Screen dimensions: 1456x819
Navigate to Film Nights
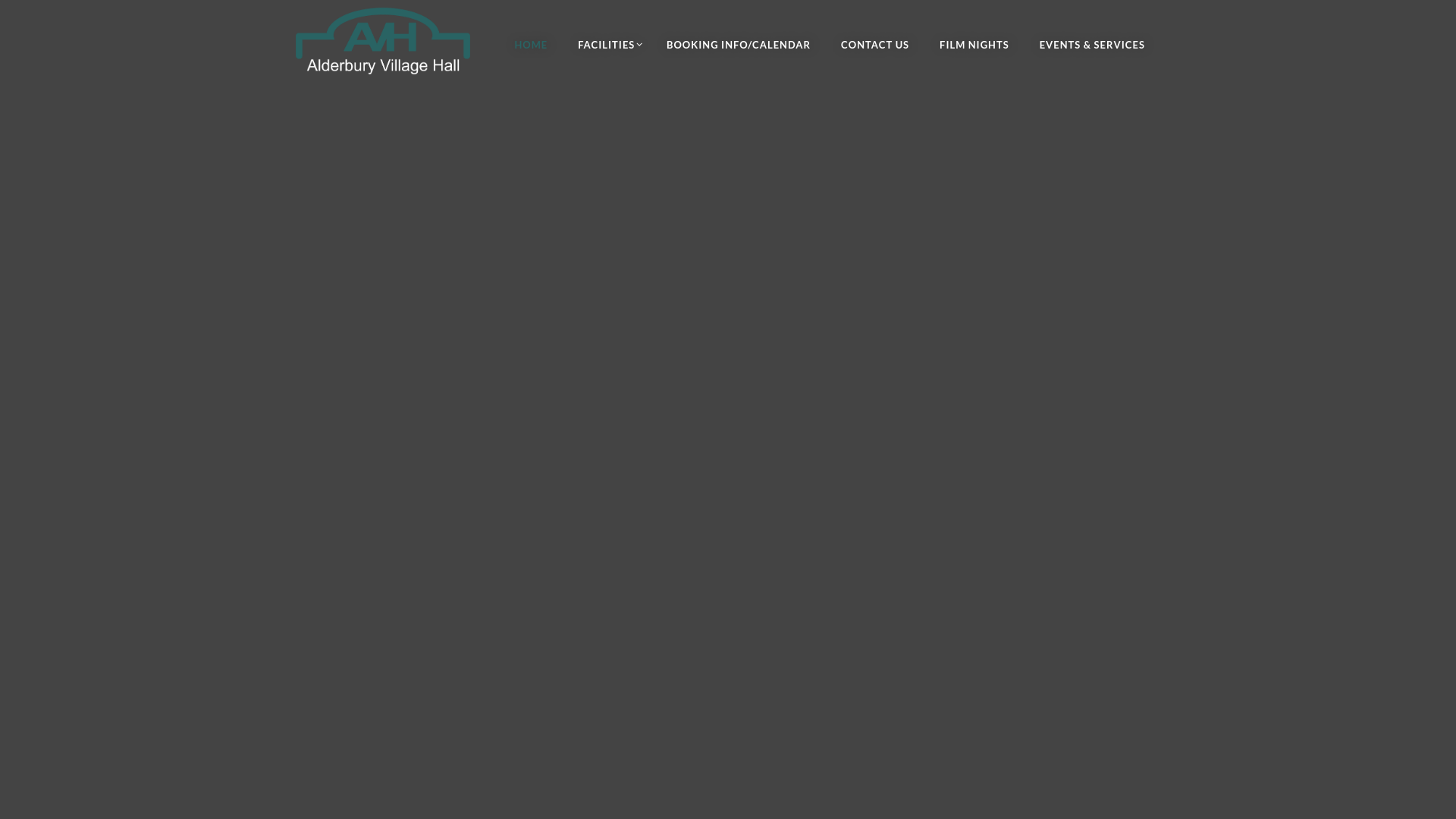974,45
